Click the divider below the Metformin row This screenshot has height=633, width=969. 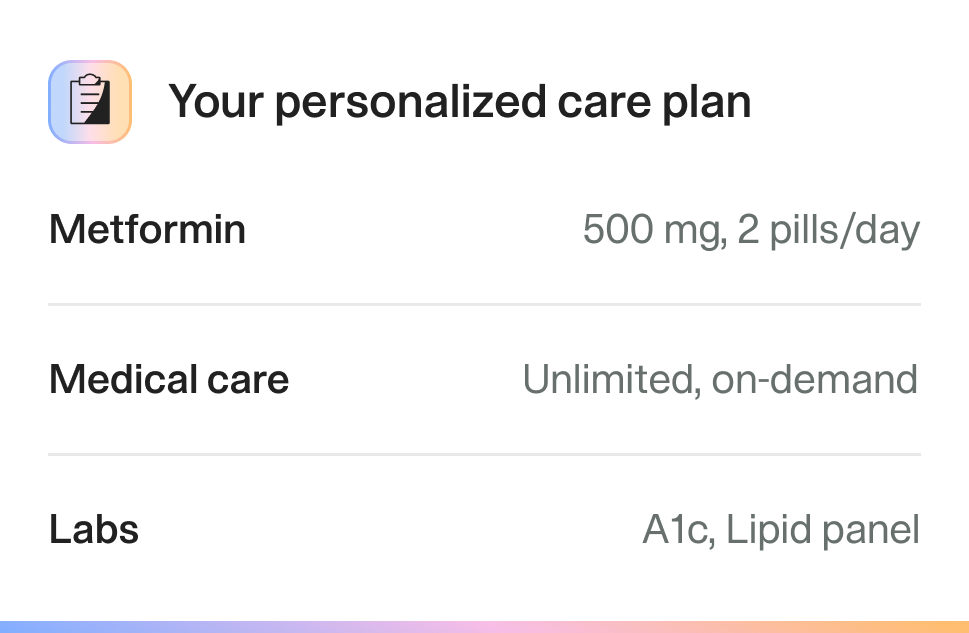[x=484, y=304]
